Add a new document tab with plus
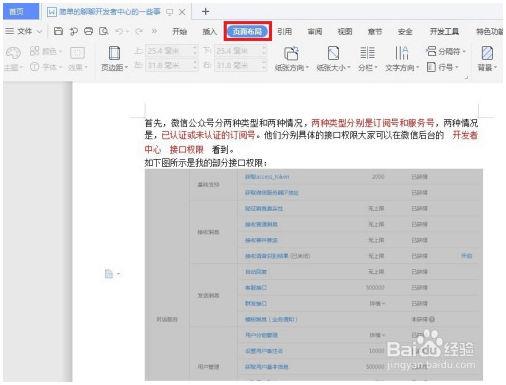The width and height of the screenshot is (506, 385). click(205, 12)
